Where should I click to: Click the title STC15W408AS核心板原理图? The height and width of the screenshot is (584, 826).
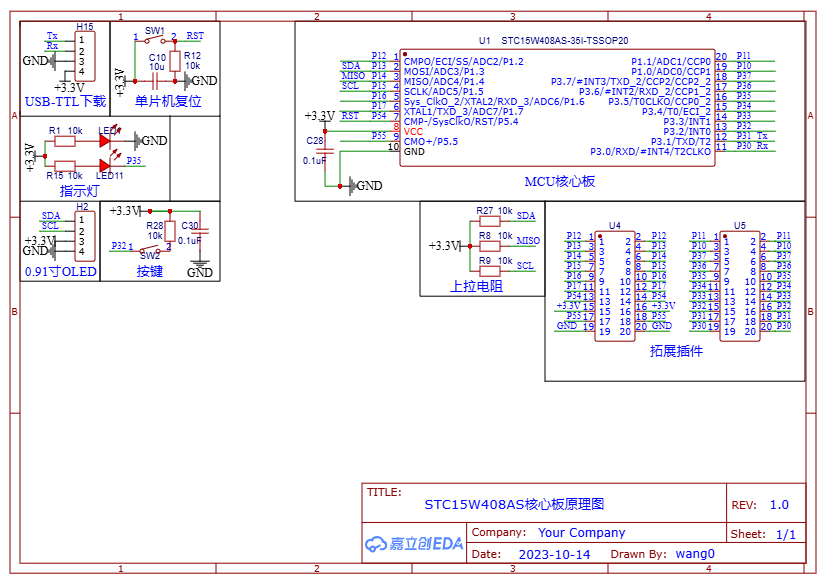[x=514, y=504]
